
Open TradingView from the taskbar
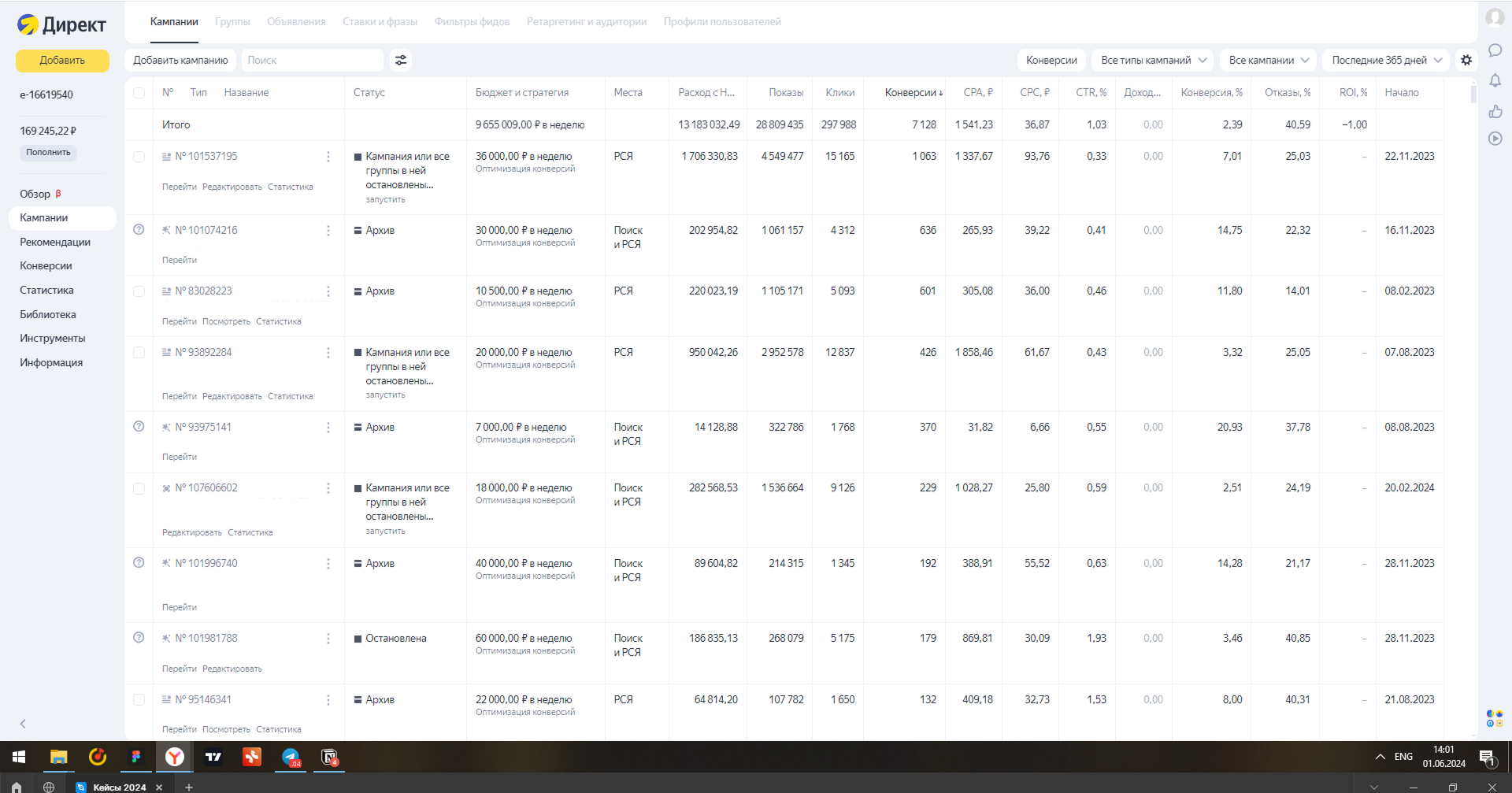click(x=213, y=757)
